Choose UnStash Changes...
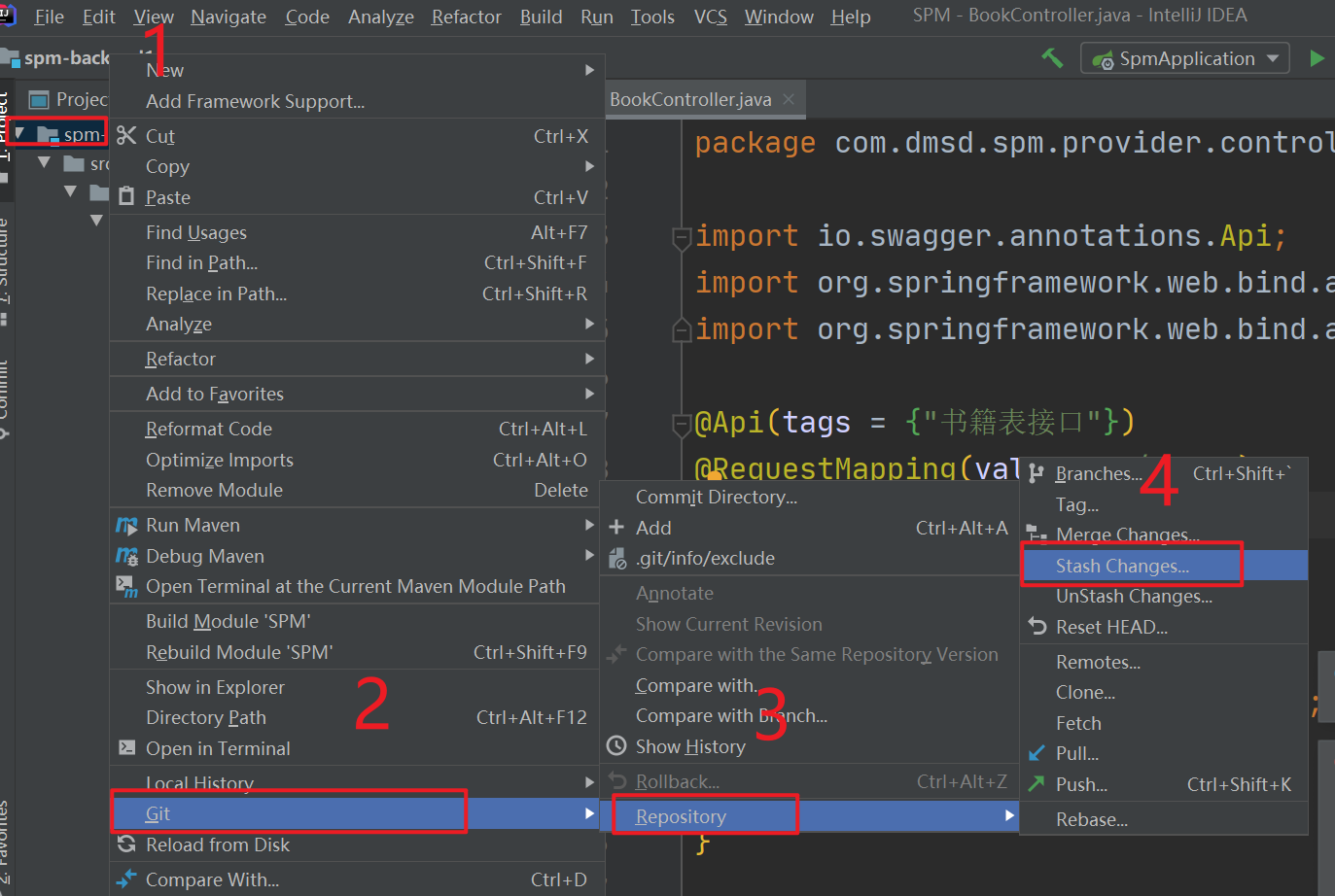 point(1164,597)
